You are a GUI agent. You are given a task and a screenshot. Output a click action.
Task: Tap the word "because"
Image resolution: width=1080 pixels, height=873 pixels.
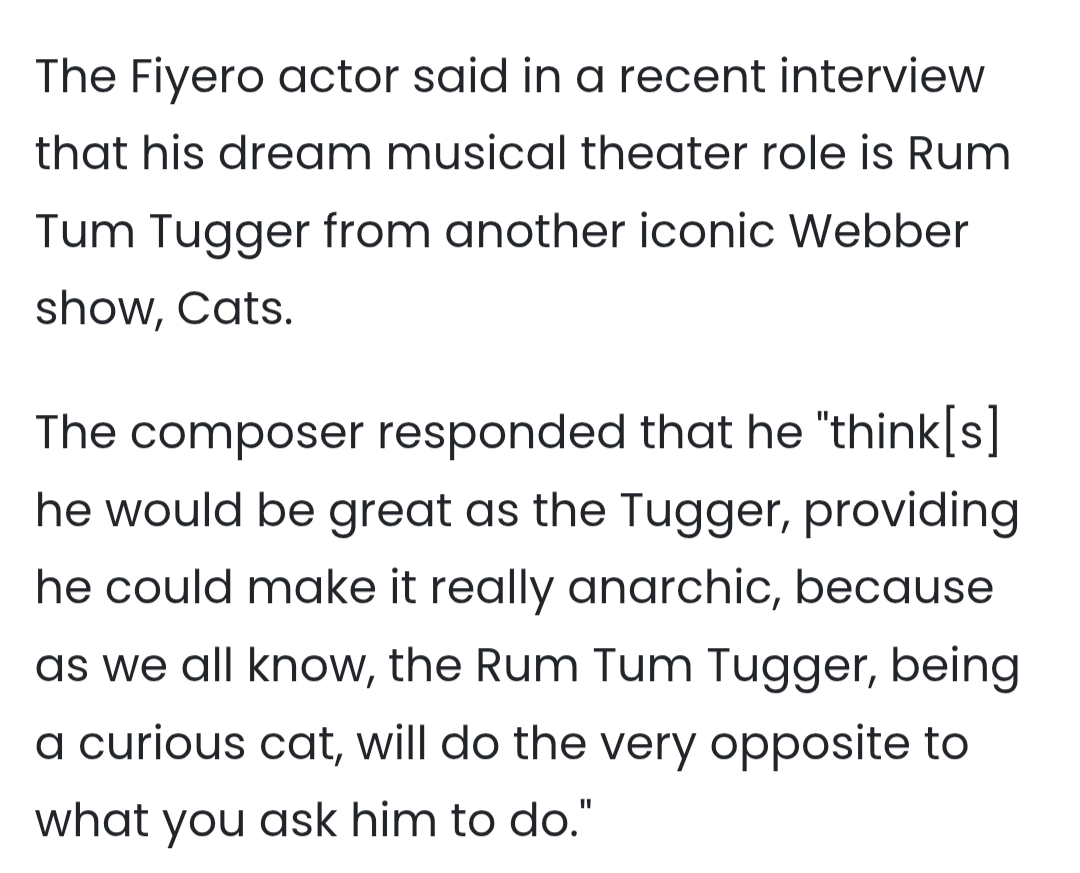tap(894, 589)
